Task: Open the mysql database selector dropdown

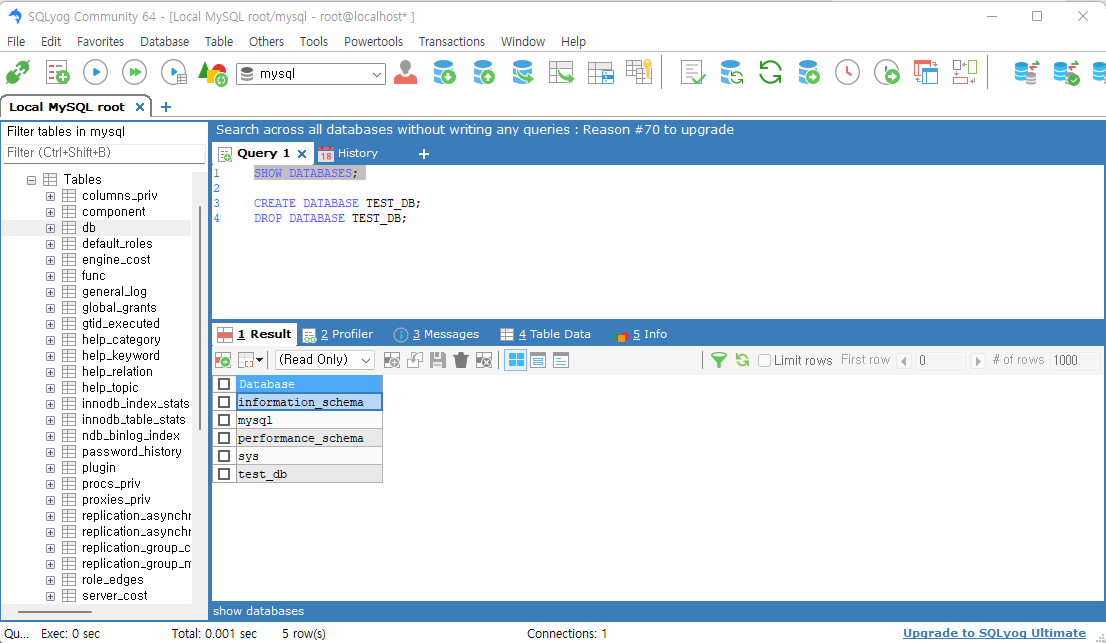Action: tap(310, 73)
